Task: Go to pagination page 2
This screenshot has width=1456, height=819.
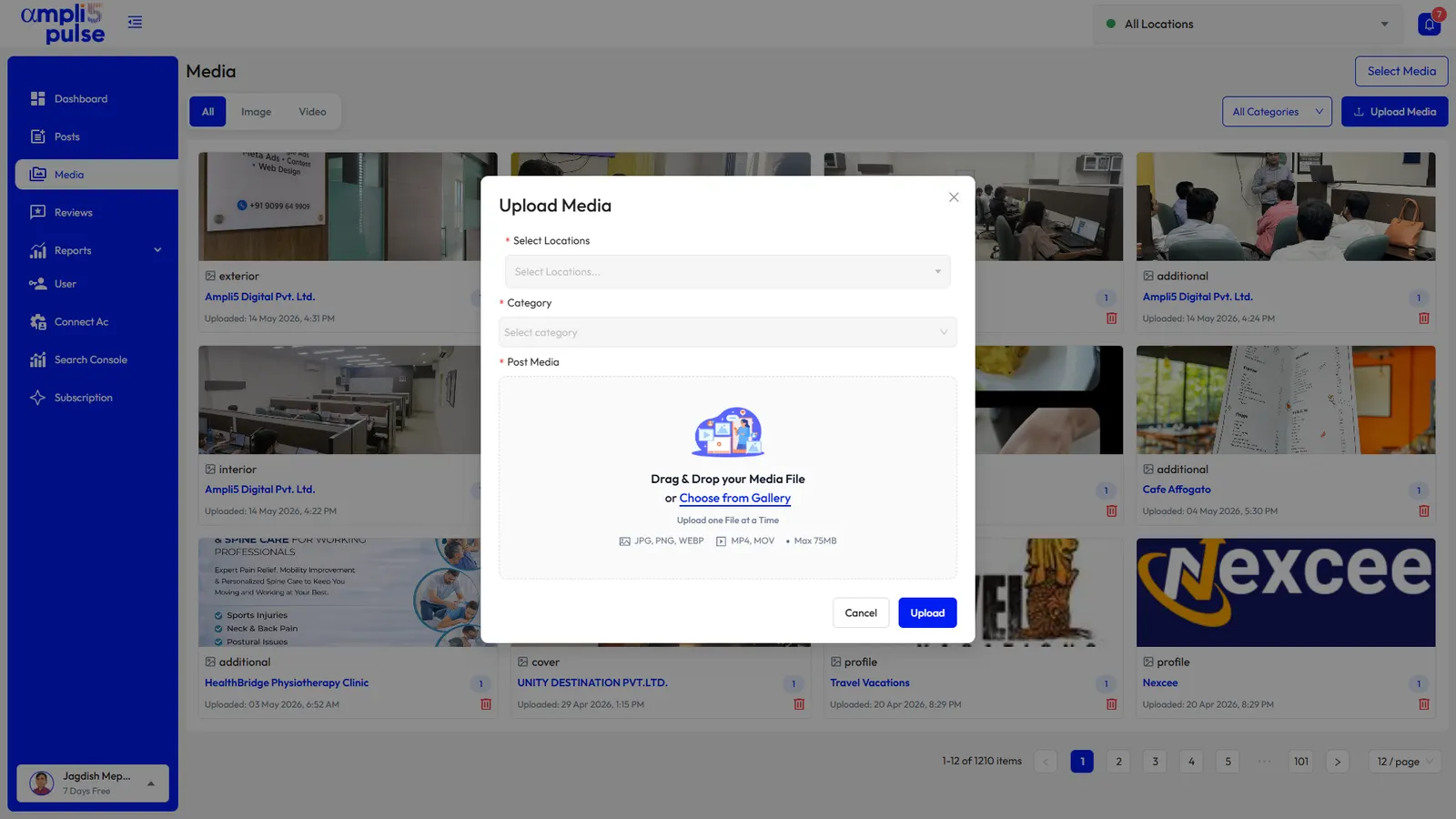Action: pyautogui.click(x=1118, y=762)
